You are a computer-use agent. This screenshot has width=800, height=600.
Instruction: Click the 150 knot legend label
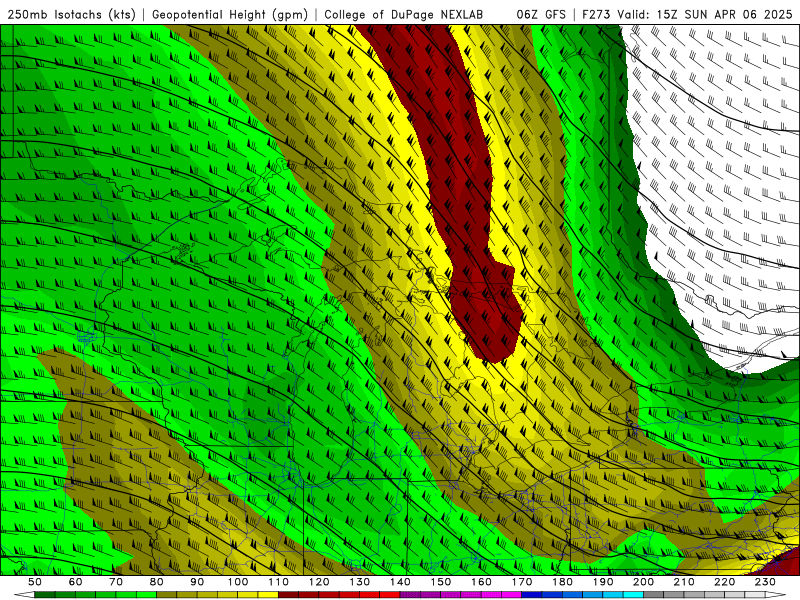(441, 582)
